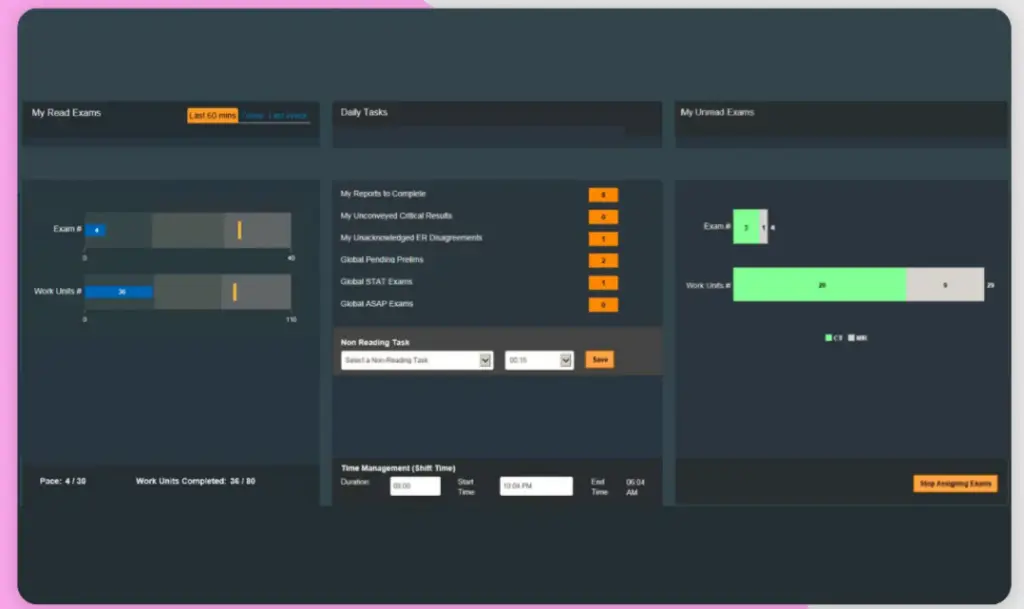Expand the non-reading task duration dropdown

tap(539, 359)
